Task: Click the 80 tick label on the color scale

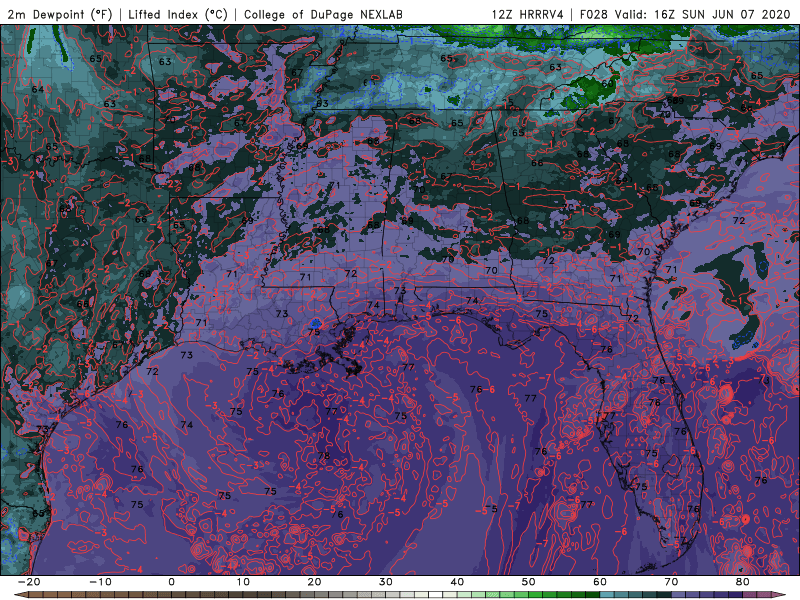Action: point(743,582)
